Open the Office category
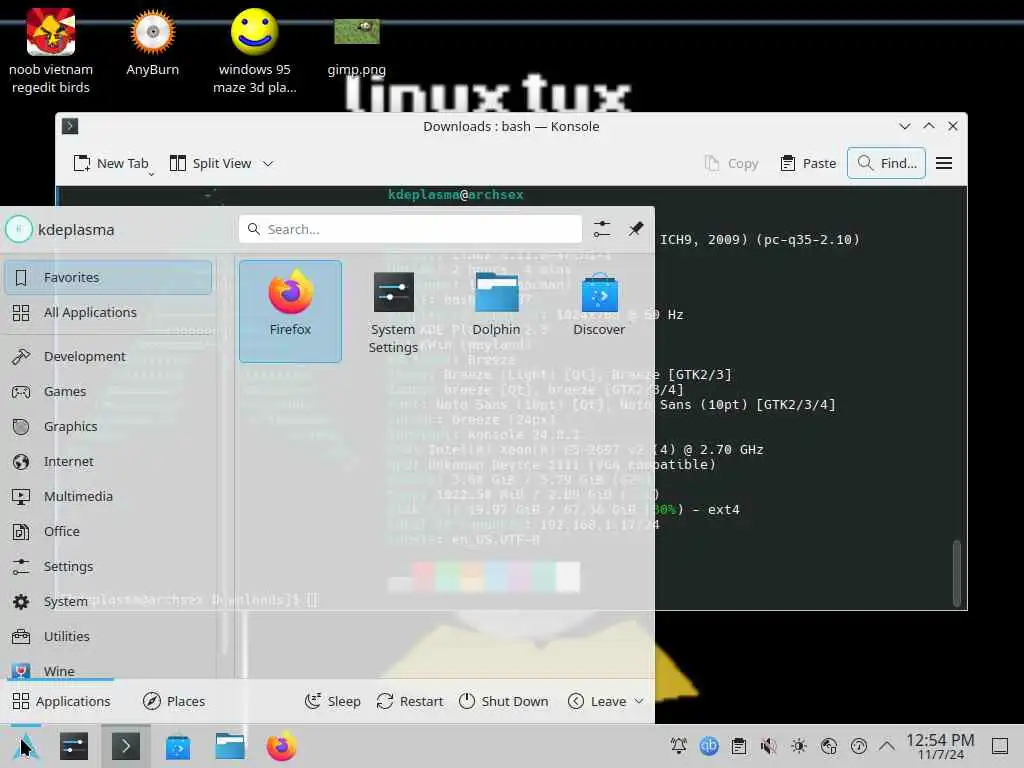The height and width of the screenshot is (768, 1024). pyautogui.click(x=108, y=532)
